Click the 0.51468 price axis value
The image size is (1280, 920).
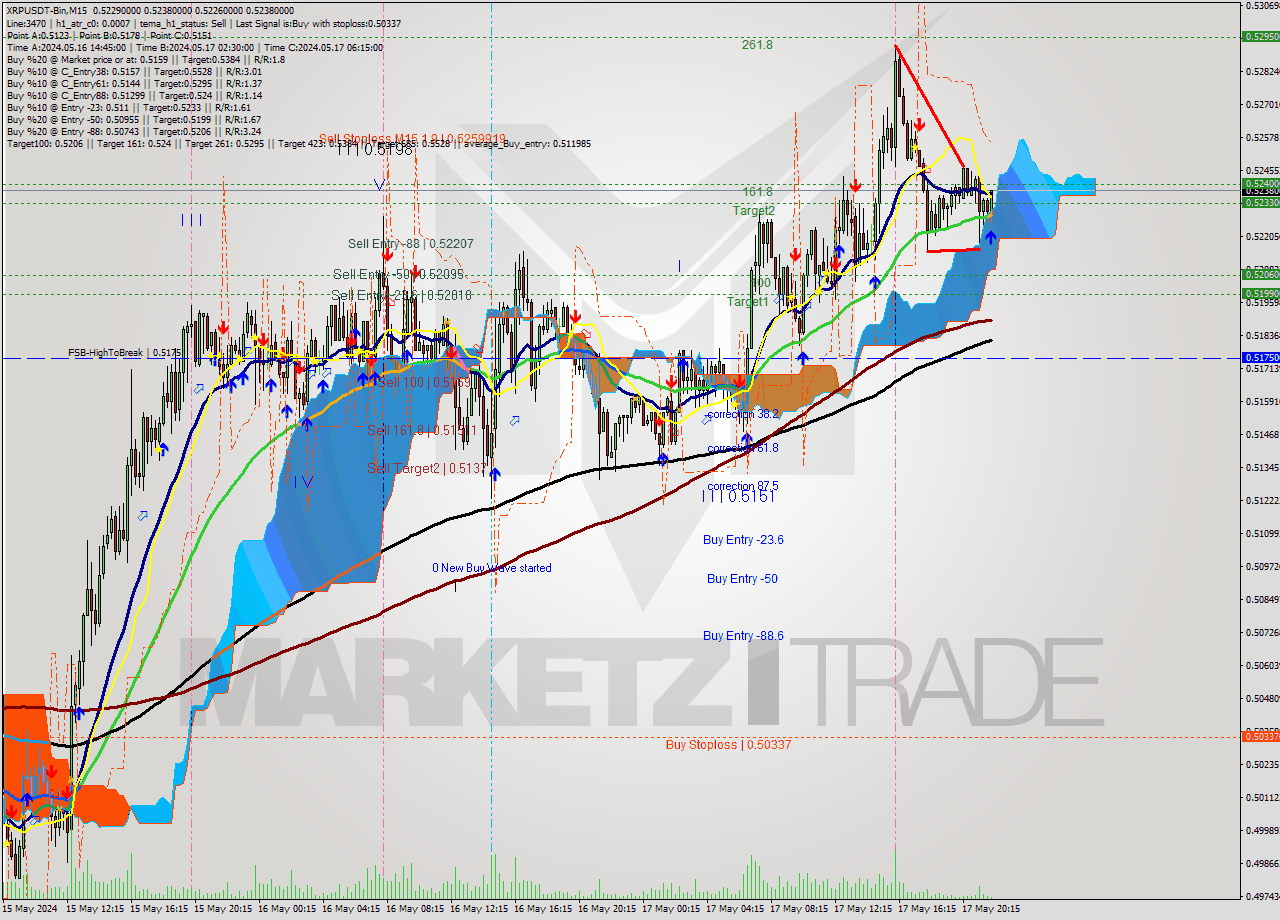[x=1262, y=435]
